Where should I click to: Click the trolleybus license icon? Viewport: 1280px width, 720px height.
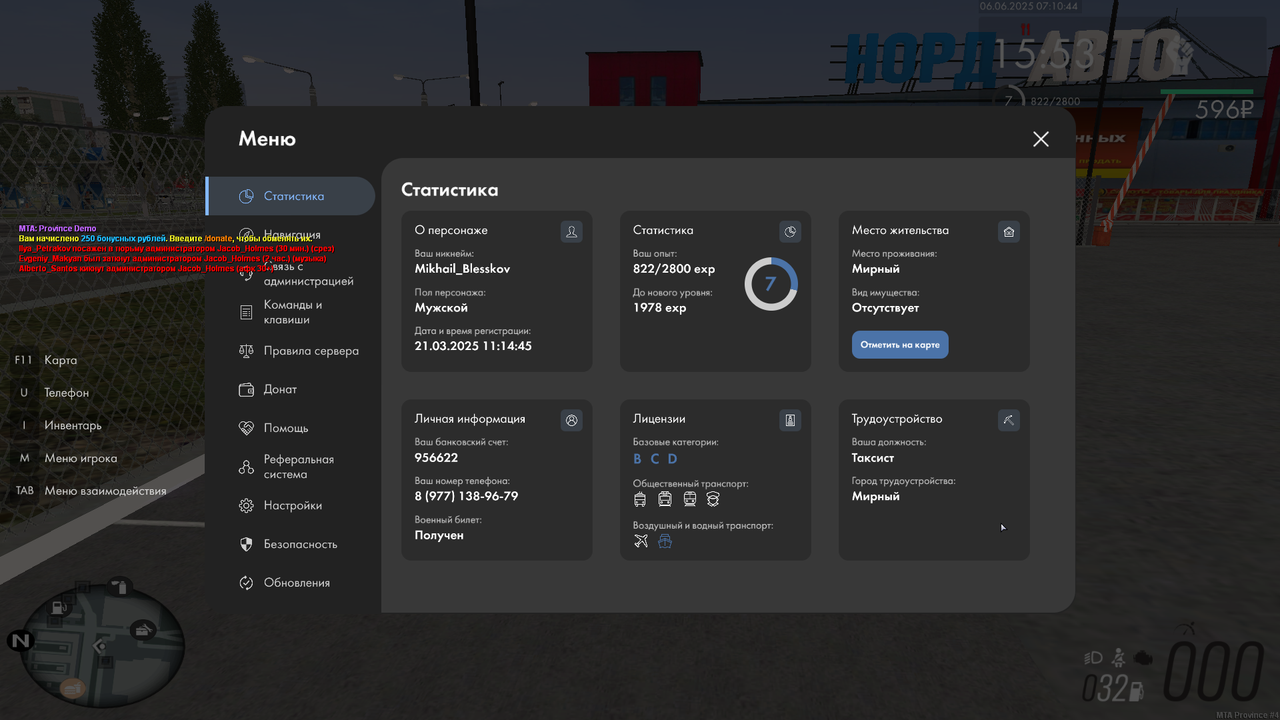pos(640,499)
